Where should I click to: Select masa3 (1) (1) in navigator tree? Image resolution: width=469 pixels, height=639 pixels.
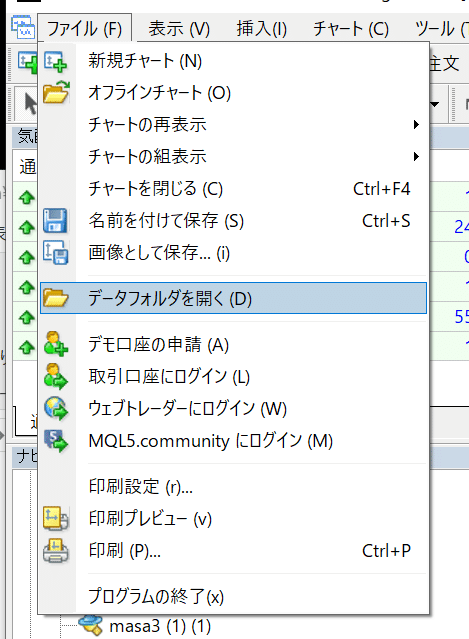[160, 626]
